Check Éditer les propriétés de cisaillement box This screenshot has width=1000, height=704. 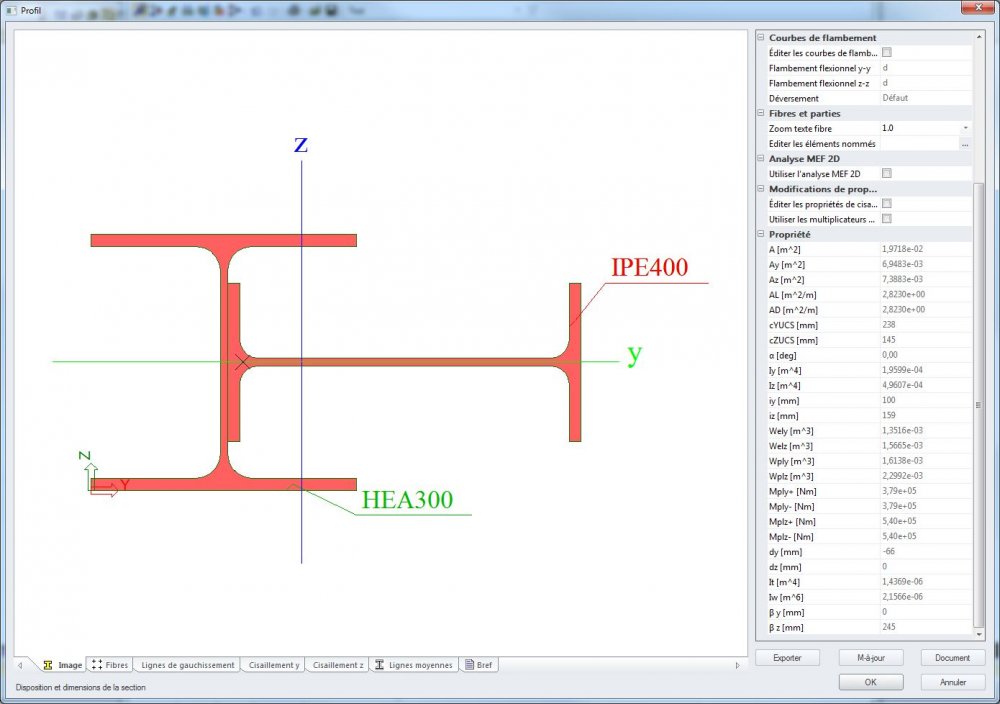pyautogui.click(x=886, y=203)
